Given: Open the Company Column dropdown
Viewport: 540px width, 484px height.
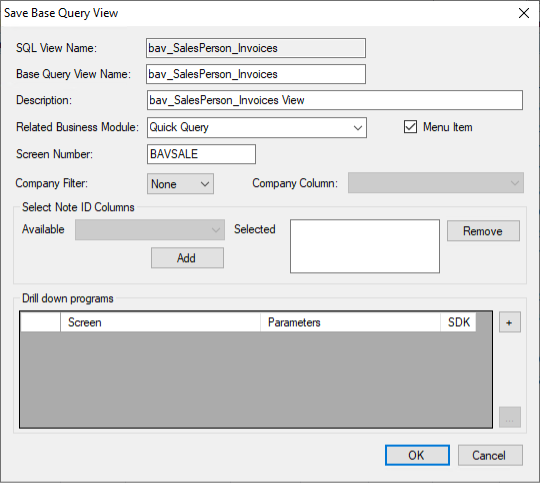Looking at the screenshot, I should click(436, 183).
